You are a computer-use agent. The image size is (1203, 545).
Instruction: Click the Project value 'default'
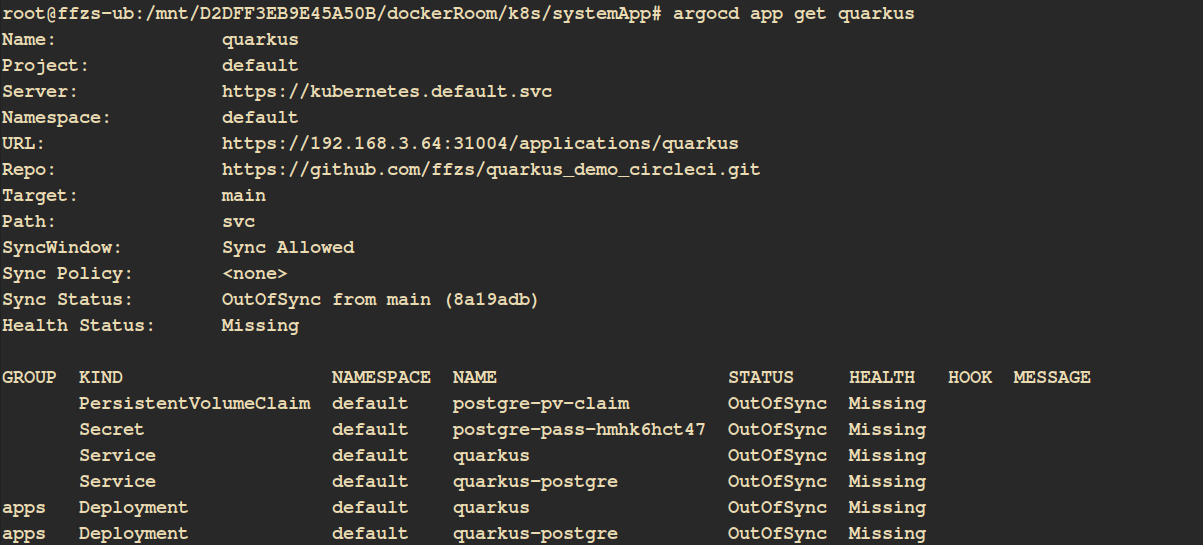[x=260, y=66]
